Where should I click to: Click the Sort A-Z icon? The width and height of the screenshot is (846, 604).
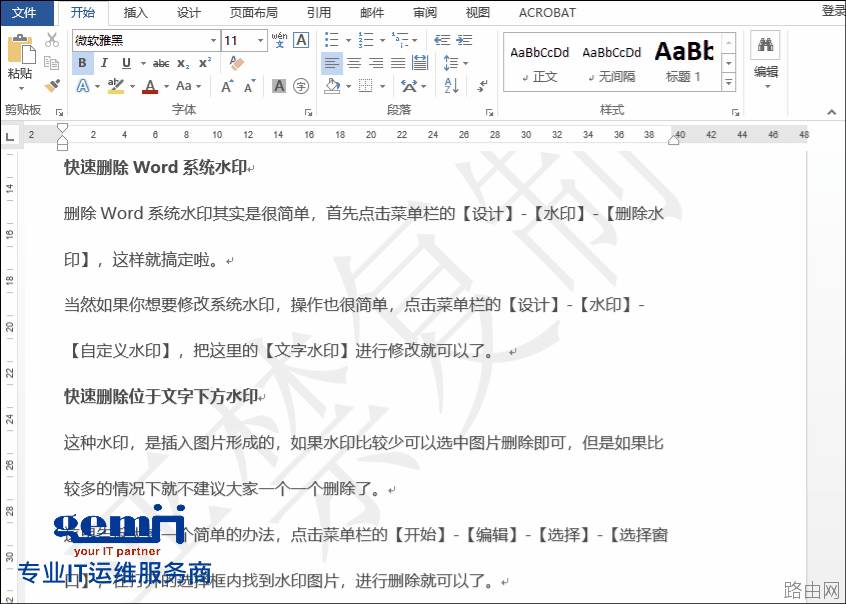[x=451, y=86]
